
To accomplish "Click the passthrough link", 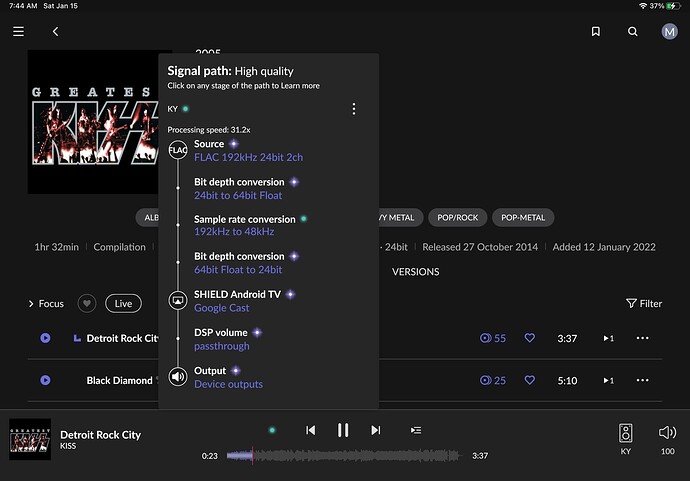I will (222, 346).
